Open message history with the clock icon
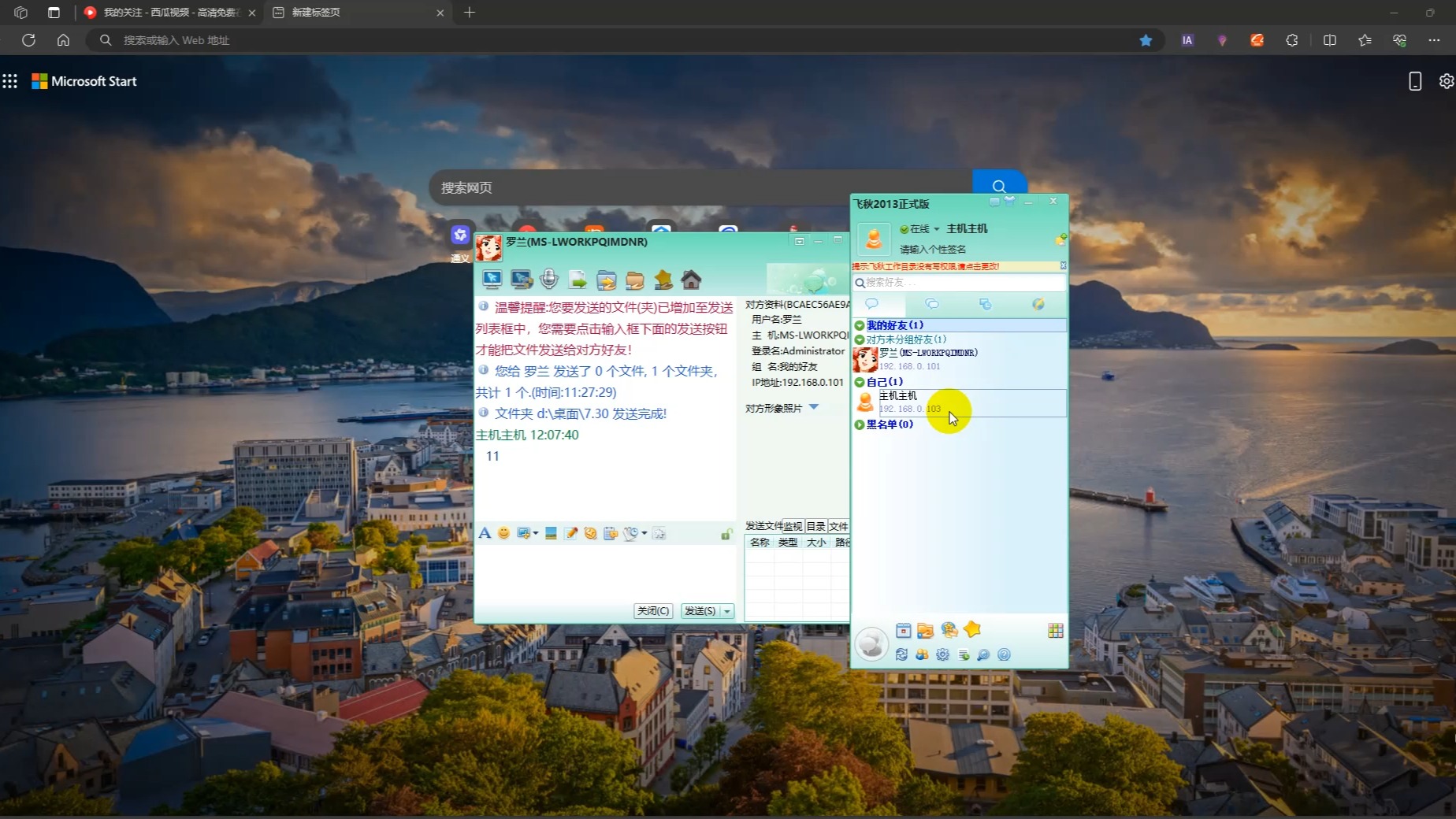Screen dimensions: 1456x819 point(630,533)
